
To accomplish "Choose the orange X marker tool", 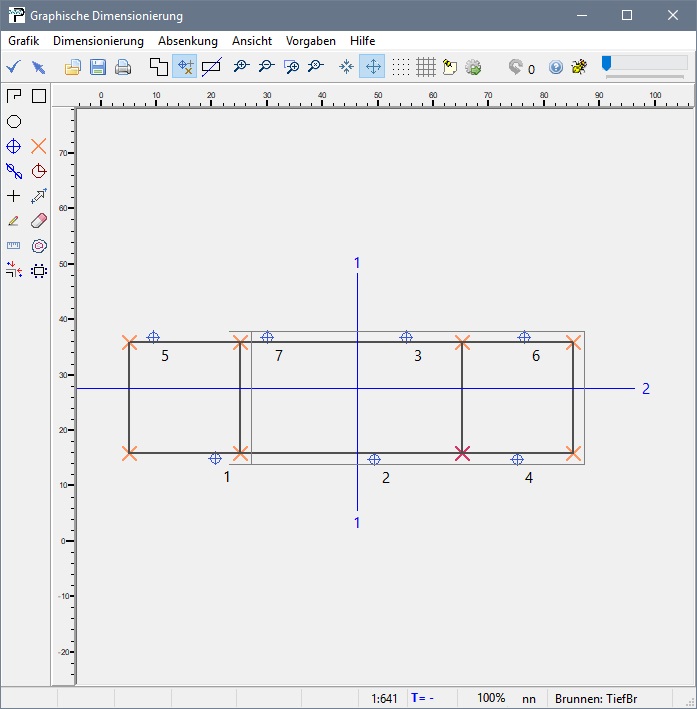I will coord(39,146).
